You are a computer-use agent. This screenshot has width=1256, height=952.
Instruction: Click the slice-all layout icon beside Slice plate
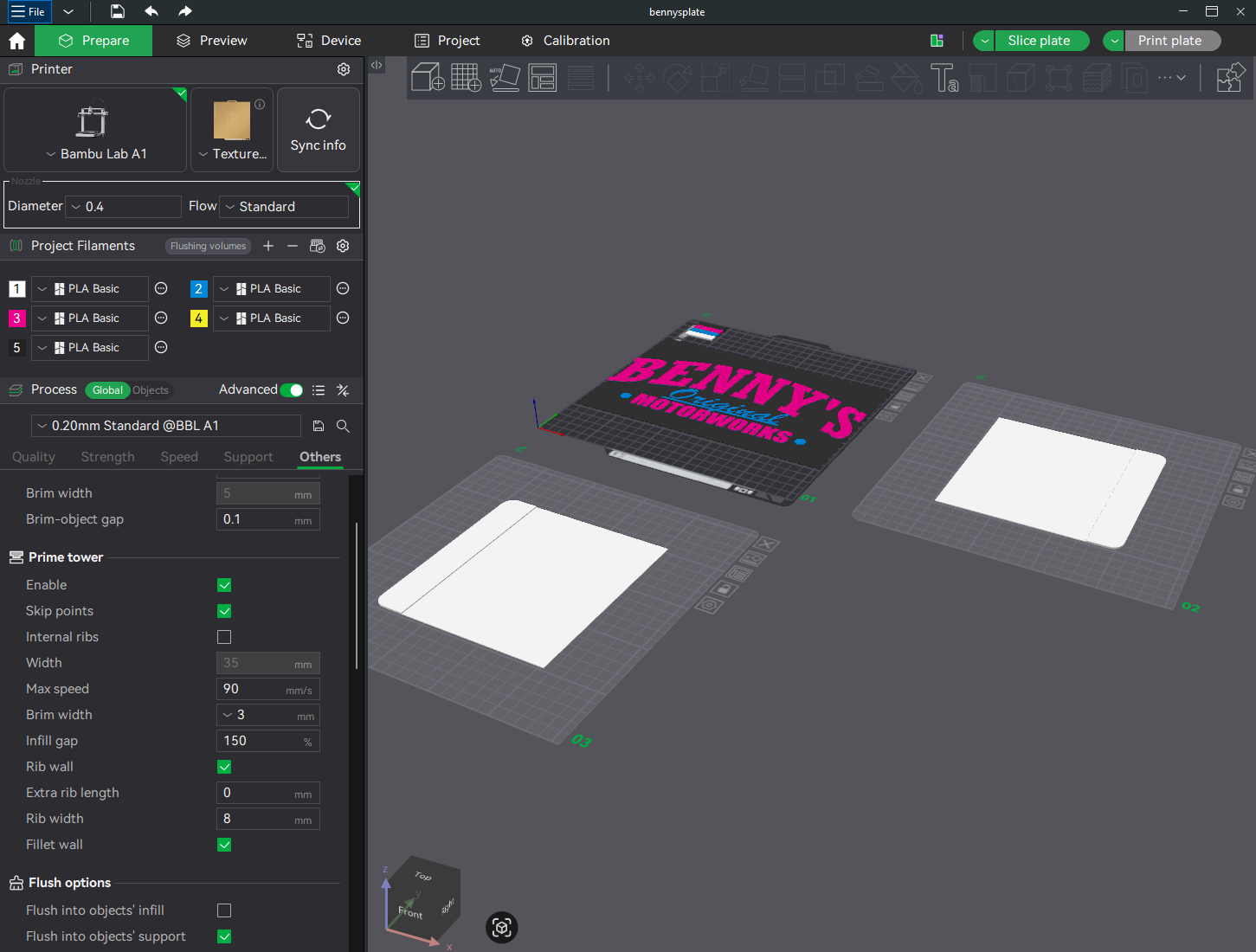(x=937, y=41)
